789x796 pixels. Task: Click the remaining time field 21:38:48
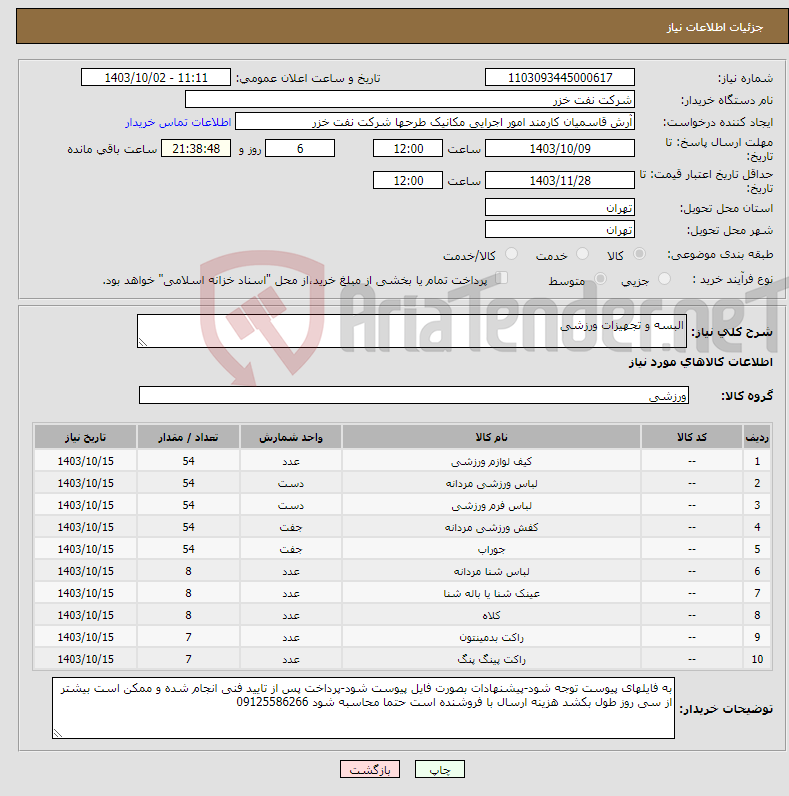click(x=195, y=149)
